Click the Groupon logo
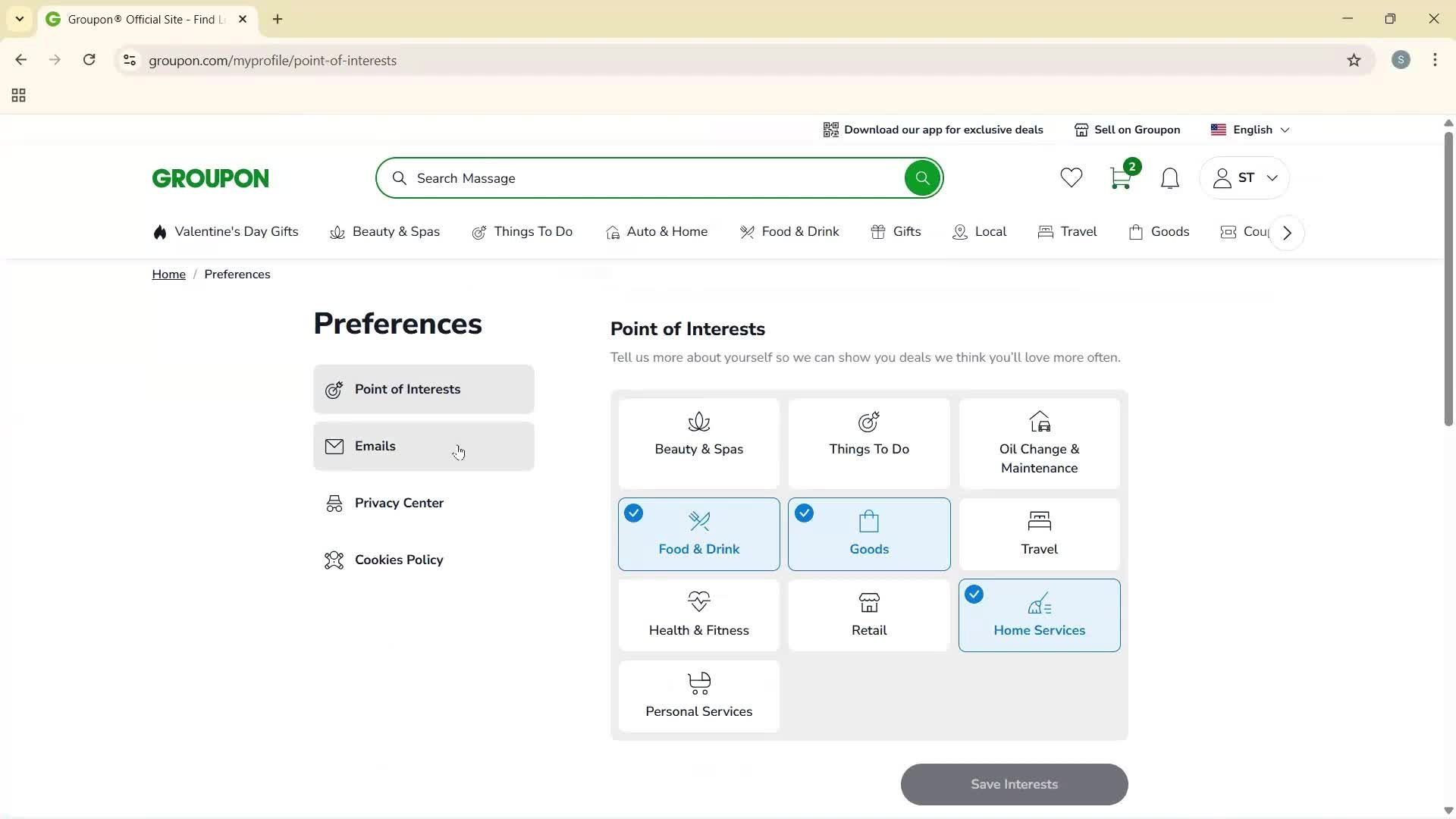This screenshot has height=819, width=1456. 210,177
